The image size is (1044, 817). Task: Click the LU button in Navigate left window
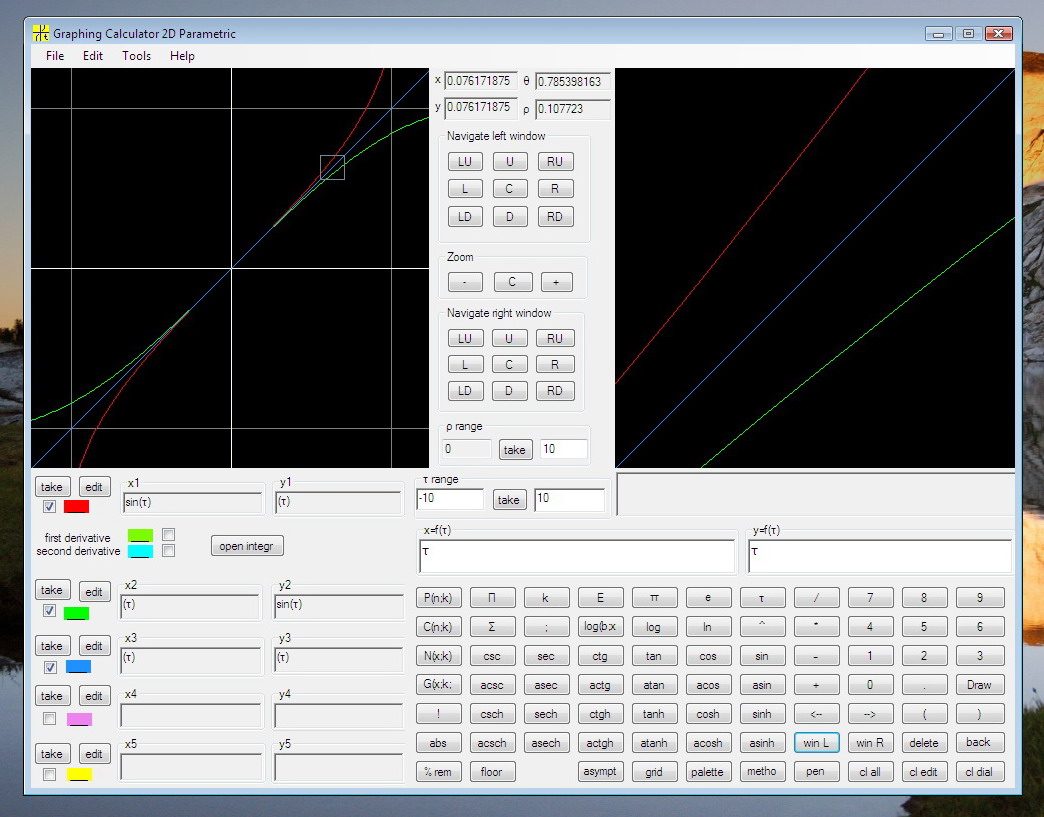(x=465, y=162)
